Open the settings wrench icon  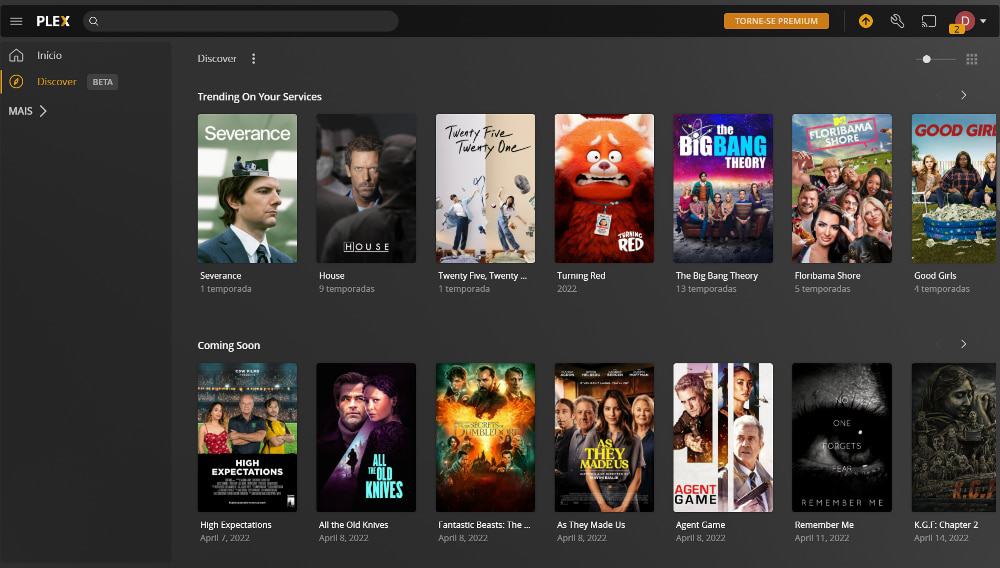(x=897, y=21)
